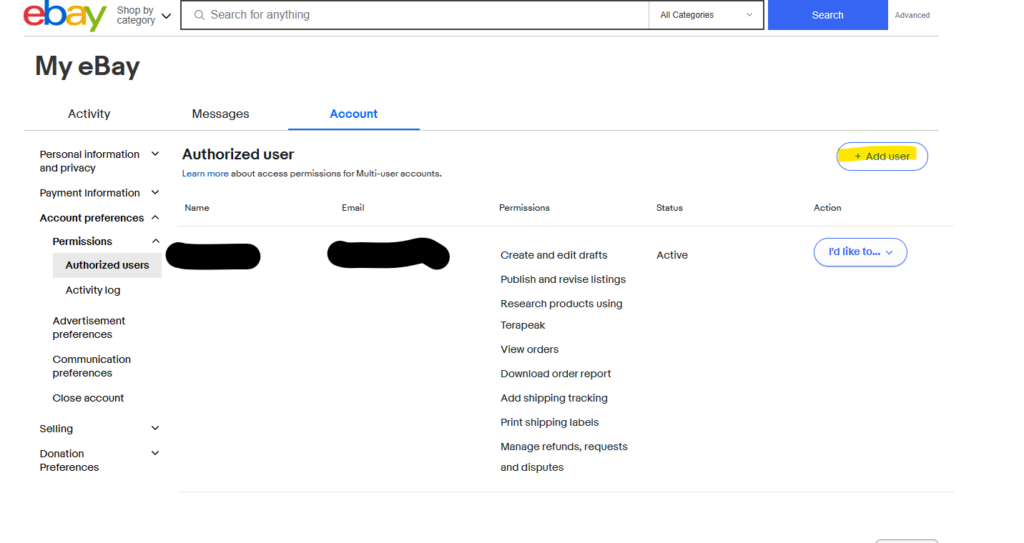
Task: Switch to the Activity tab
Action: (89, 114)
